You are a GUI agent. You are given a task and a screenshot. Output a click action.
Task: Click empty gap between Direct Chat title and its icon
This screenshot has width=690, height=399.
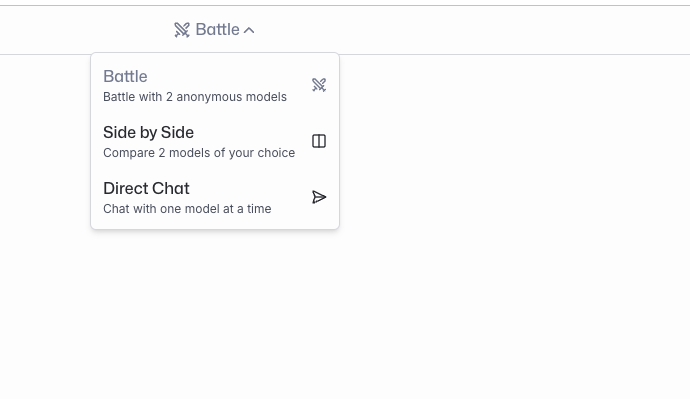click(251, 189)
